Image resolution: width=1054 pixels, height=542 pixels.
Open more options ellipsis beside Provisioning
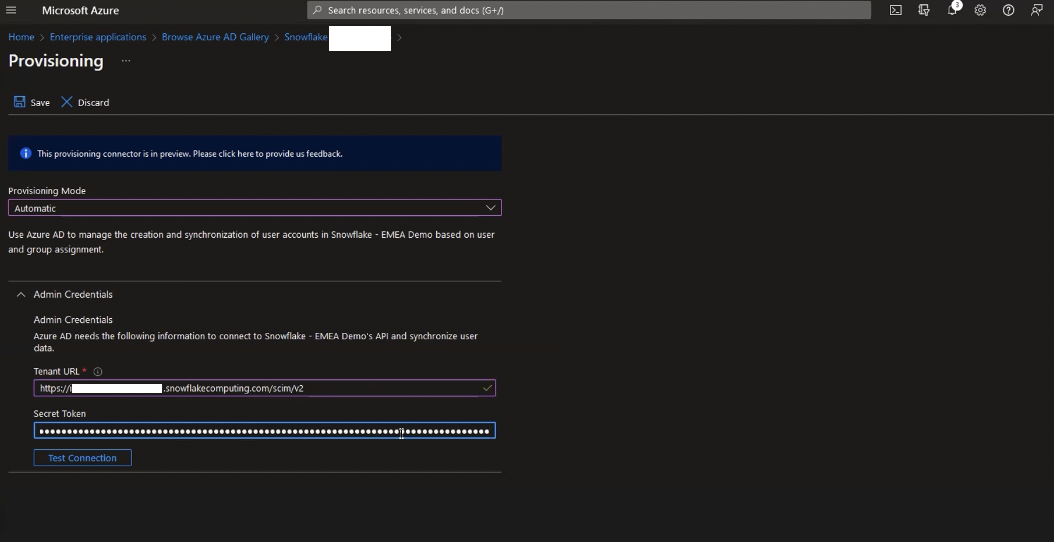click(x=126, y=61)
